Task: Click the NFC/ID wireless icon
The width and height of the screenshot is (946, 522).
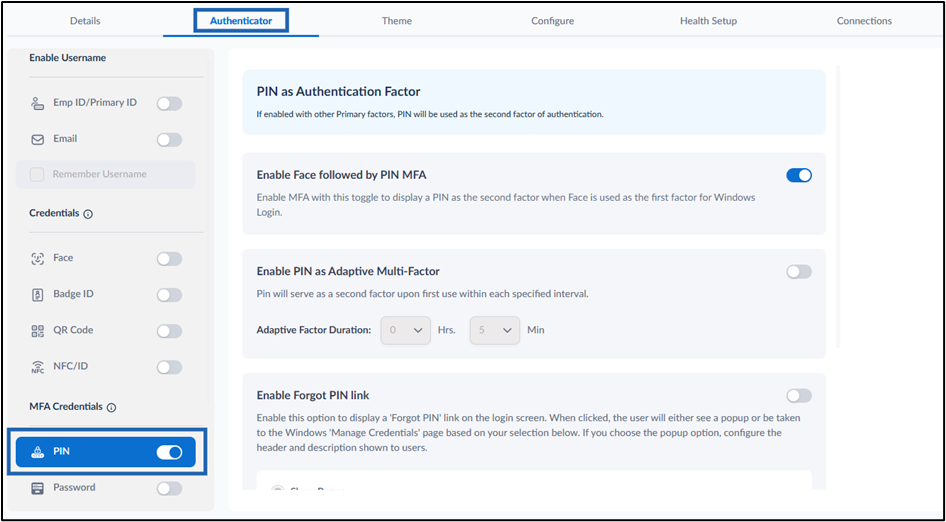Action: point(37,368)
